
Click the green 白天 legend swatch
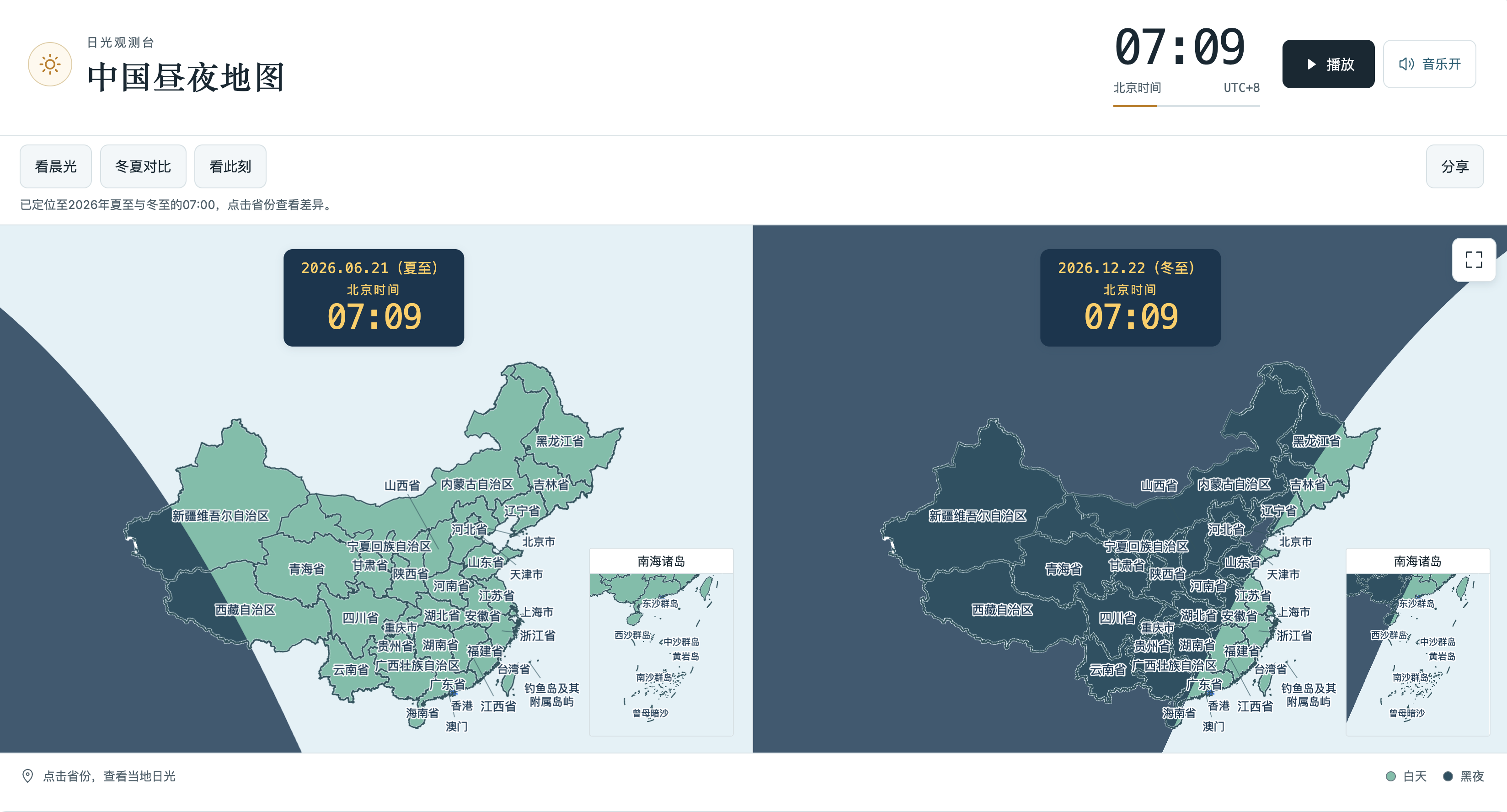pyautogui.click(x=1390, y=776)
